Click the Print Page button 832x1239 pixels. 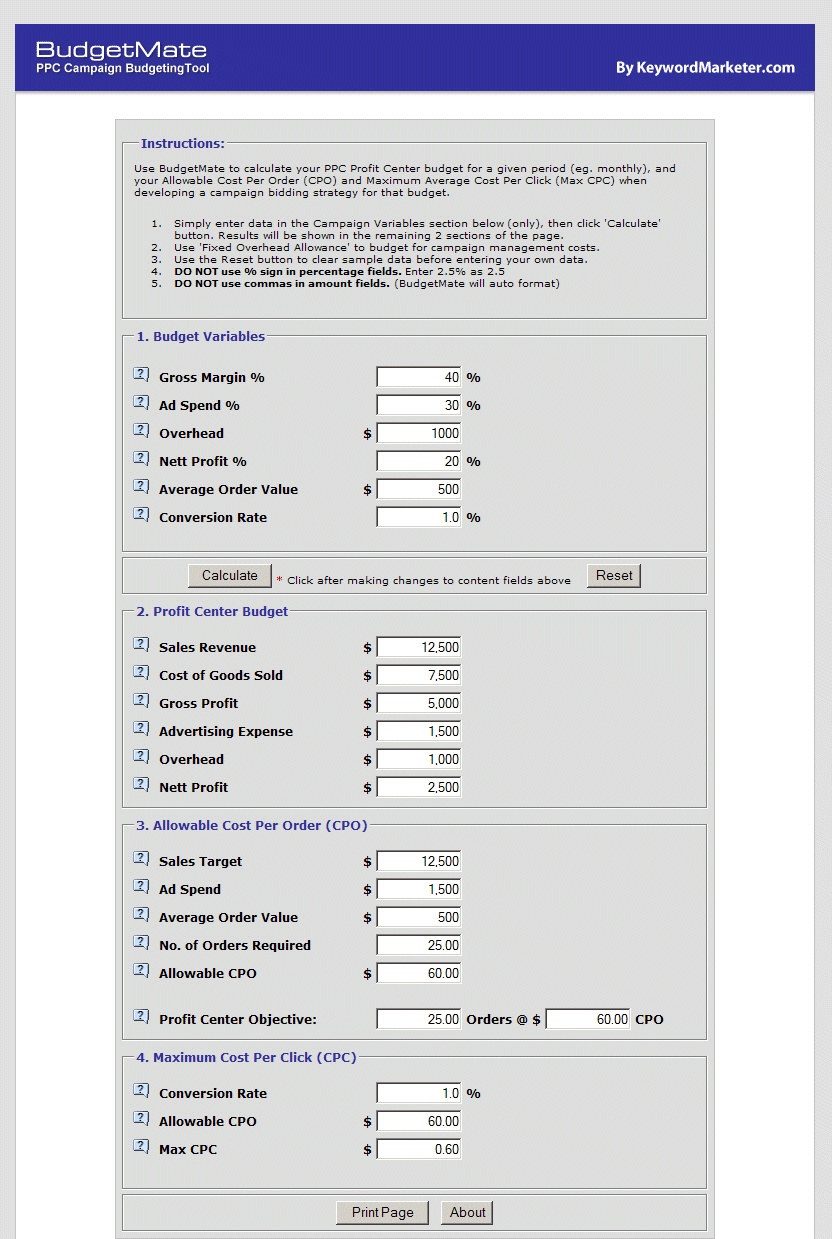(382, 1212)
